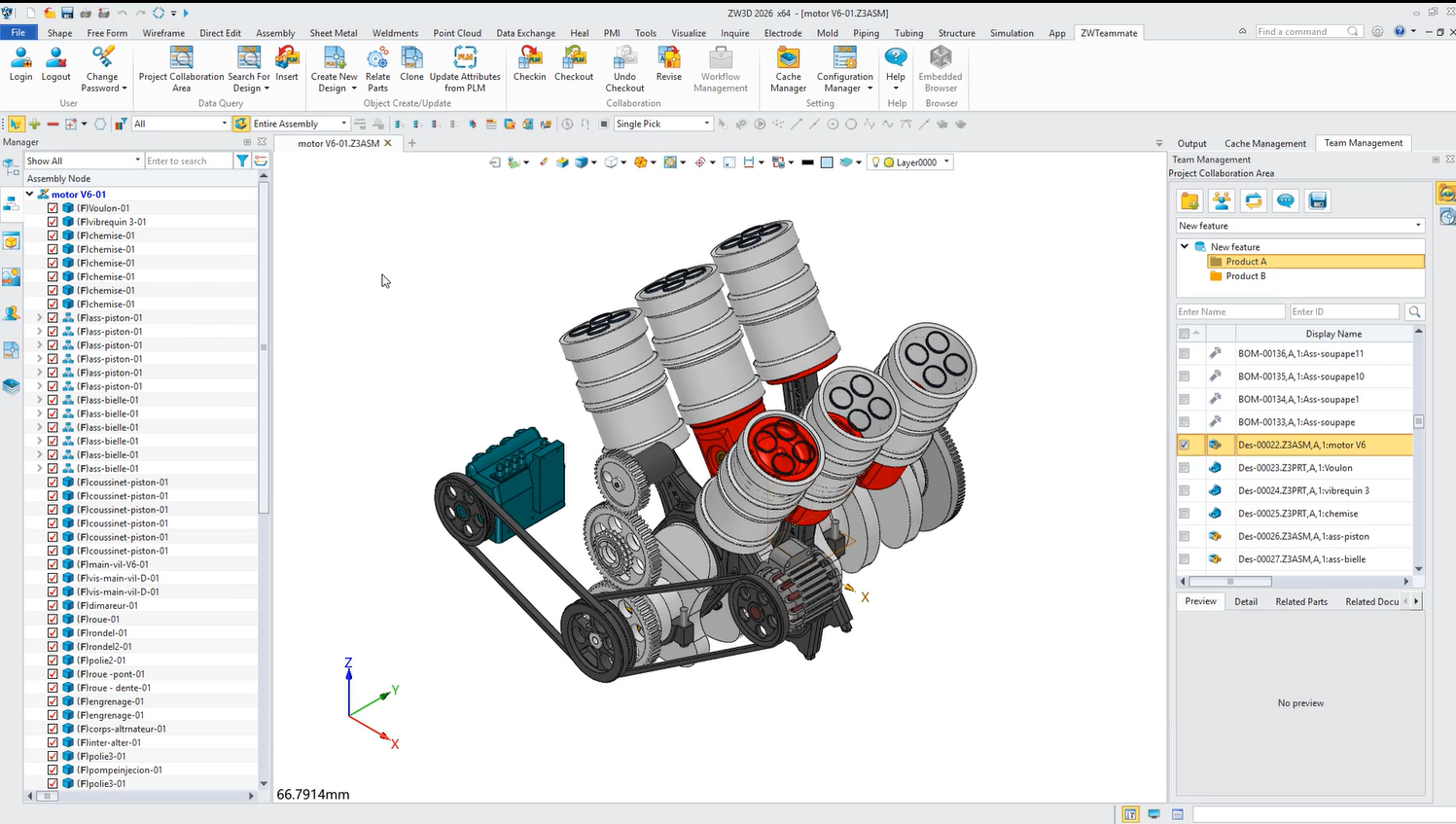The width and height of the screenshot is (1456, 824).
Task: Click the Checkout icon
Action: click(574, 64)
